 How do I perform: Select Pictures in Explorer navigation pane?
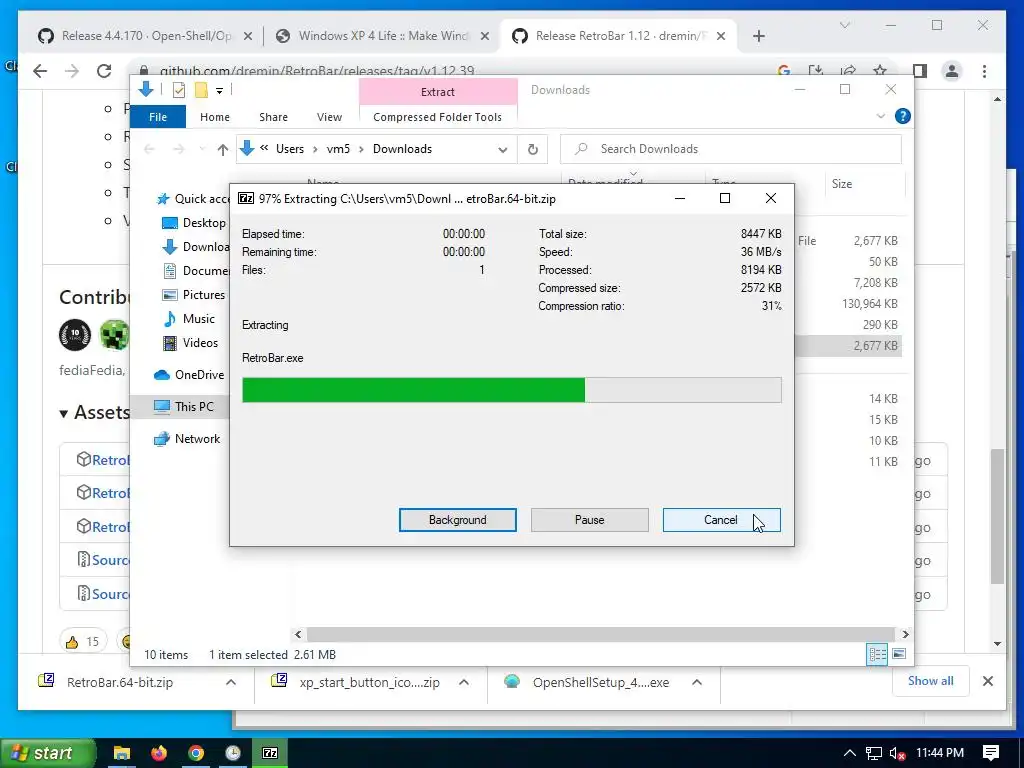pos(194,295)
